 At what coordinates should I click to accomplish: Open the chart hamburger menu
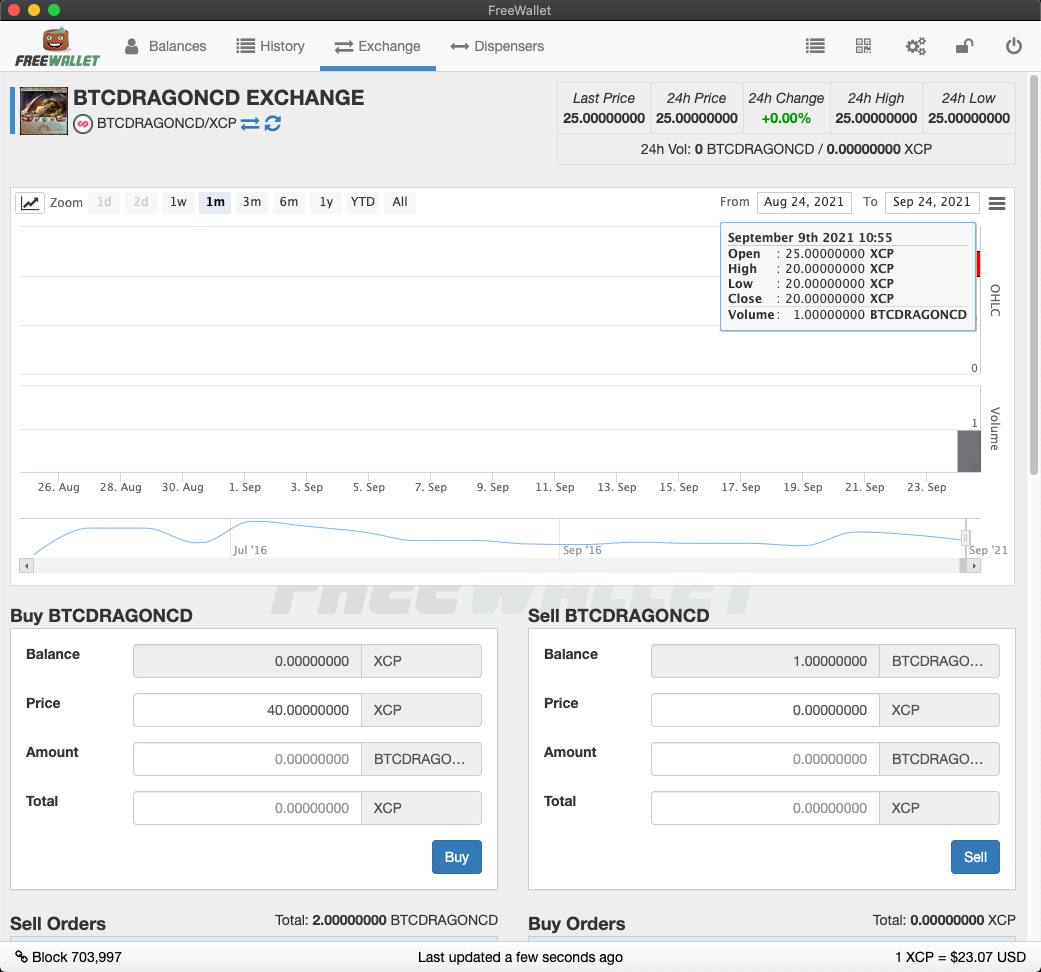[997, 203]
